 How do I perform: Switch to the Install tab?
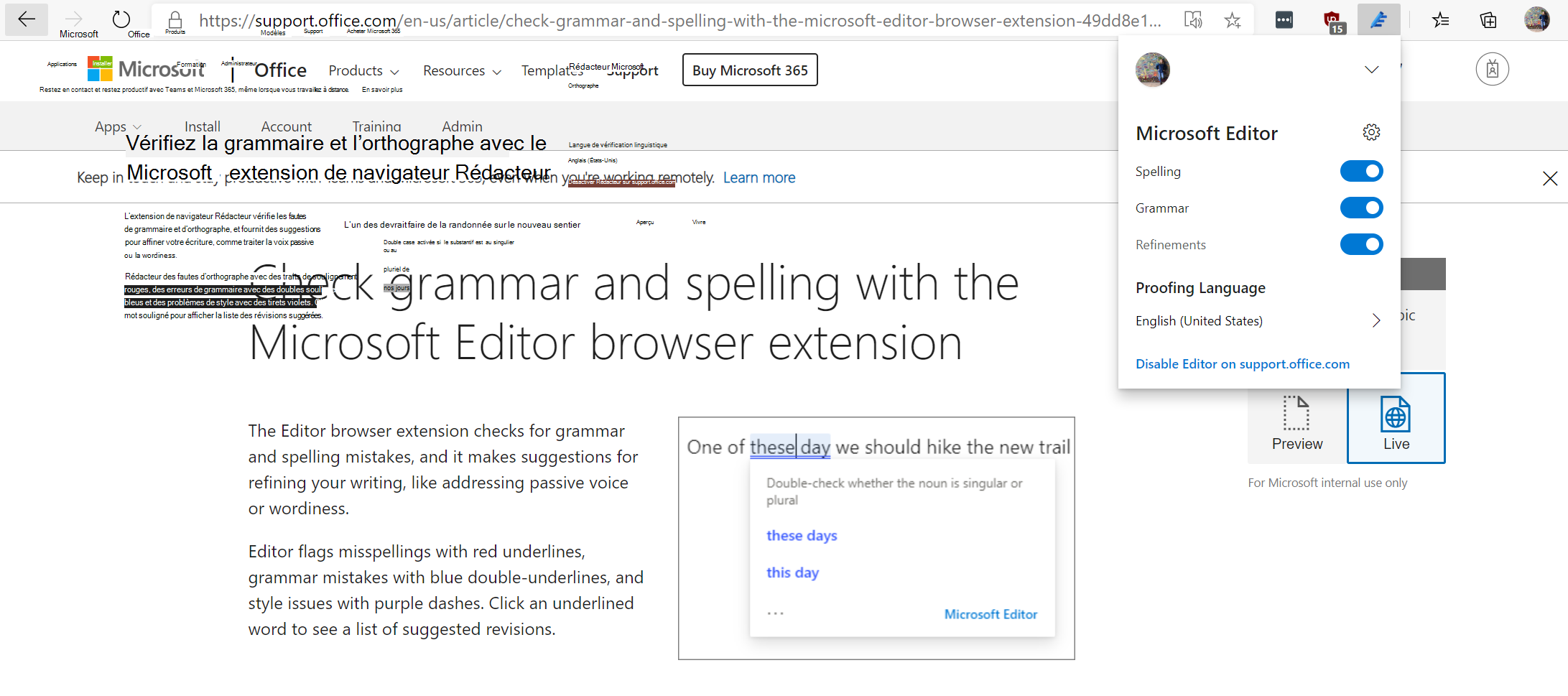pos(202,126)
